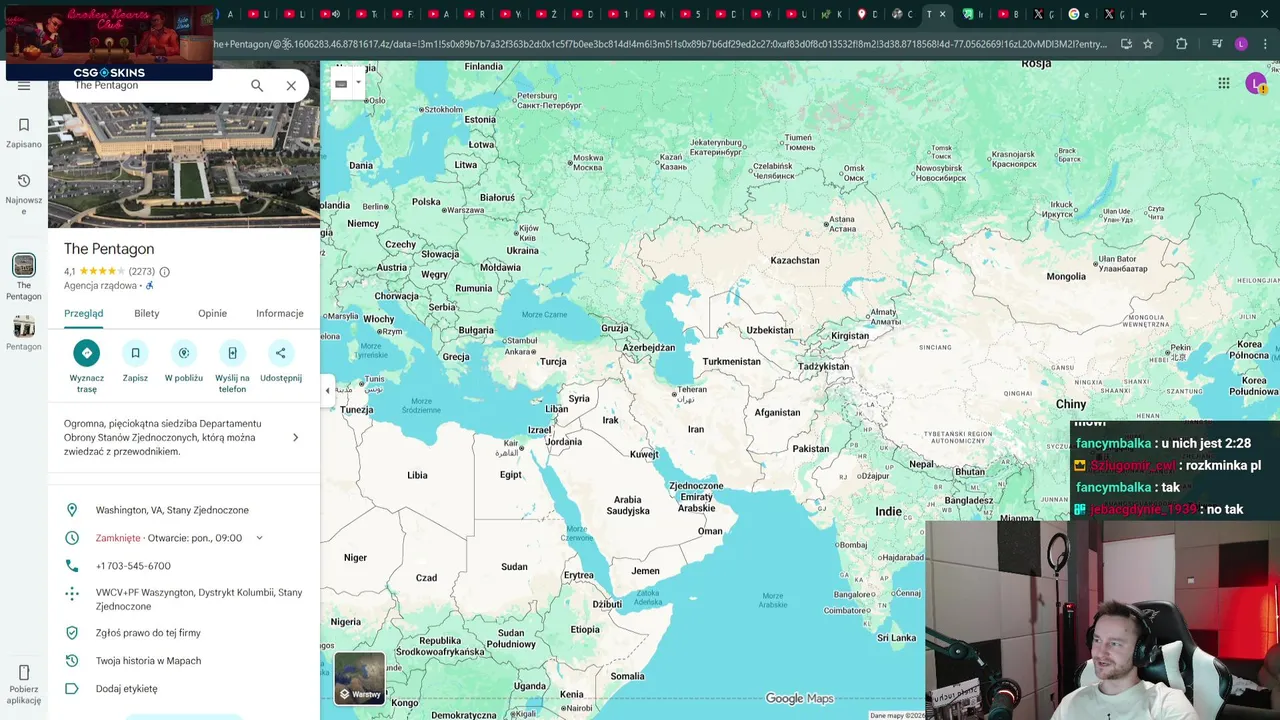
Task: Click the Turcja label on the map
Action: [x=553, y=361]
